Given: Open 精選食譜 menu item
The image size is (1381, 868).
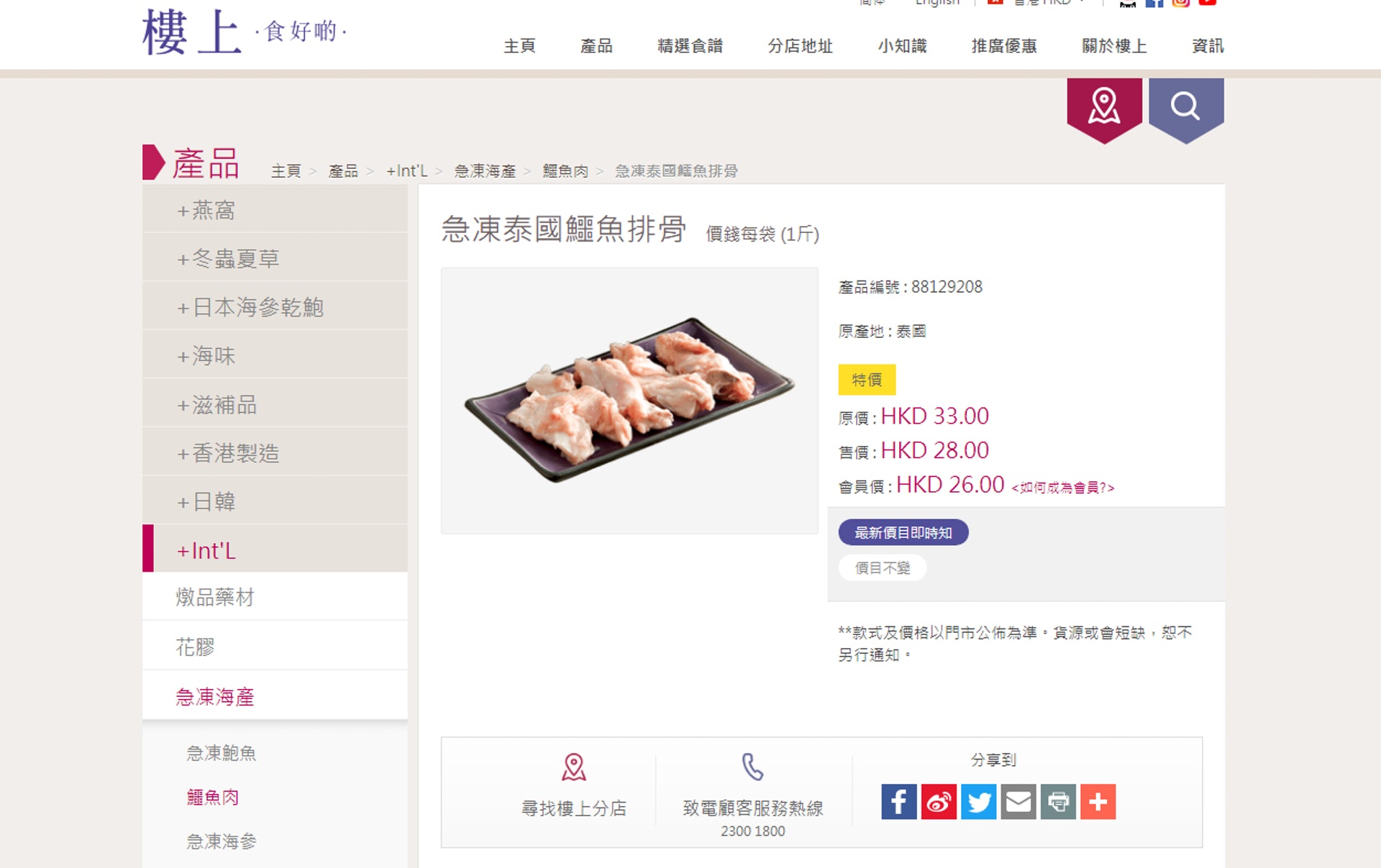Looking at the screenshot, I should pos(690,46).
